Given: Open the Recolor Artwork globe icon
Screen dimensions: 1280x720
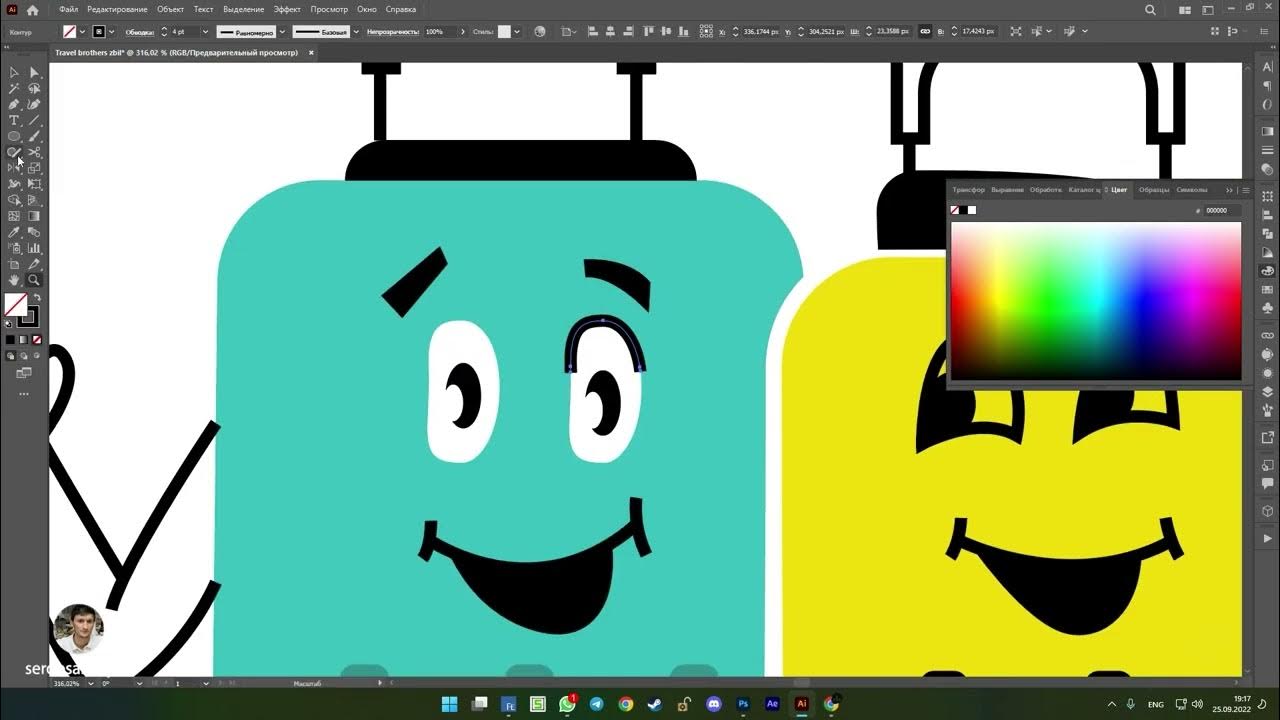Looking at the screenshot, I should 540,32.
